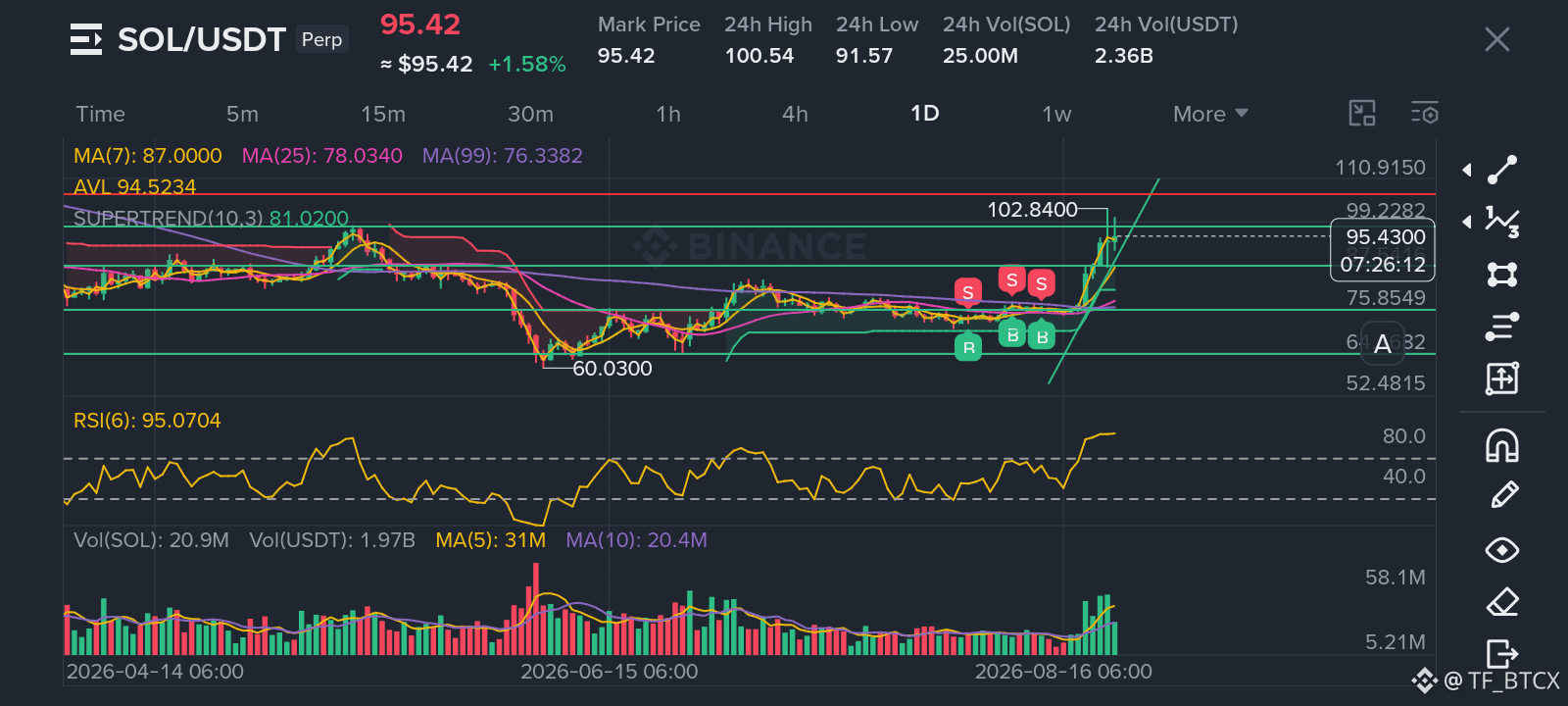Select the 1D timeframe tab
Screen dimensions: 1568x706
click(x=924, y=114)
